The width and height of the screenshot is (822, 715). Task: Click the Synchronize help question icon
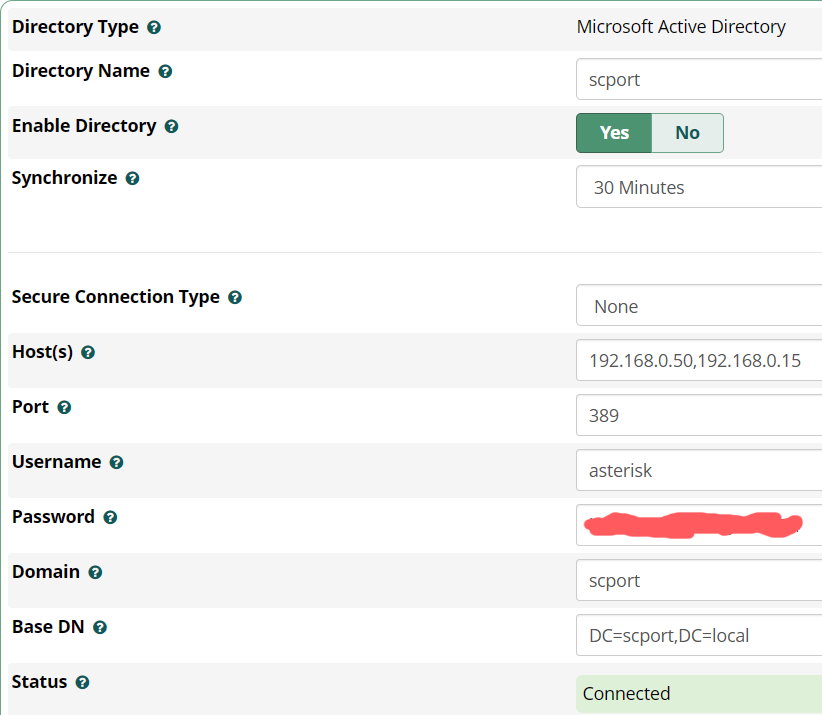pos(132,179)
